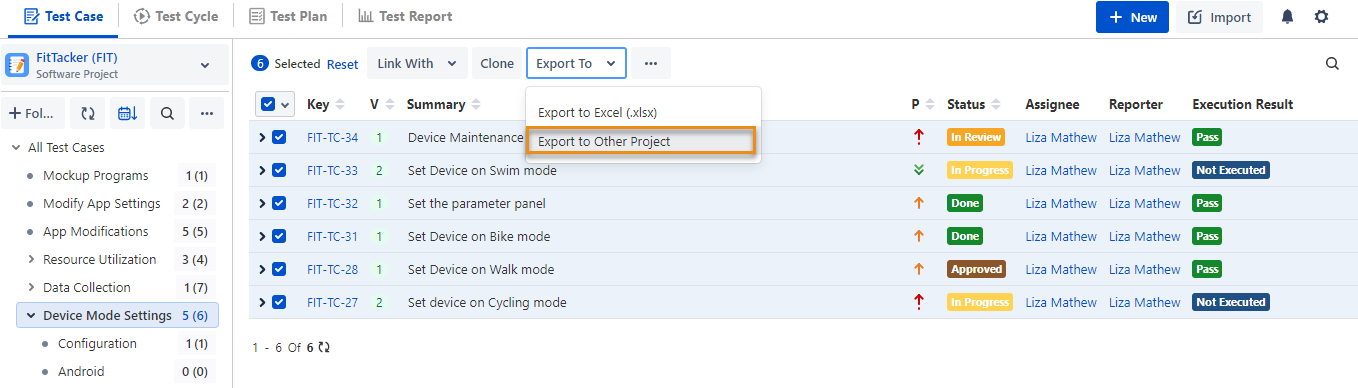The height and width of the screenshot is (388, 1358).
Task: Open the FIT-TC-28 key link
Action: (332, 270)
